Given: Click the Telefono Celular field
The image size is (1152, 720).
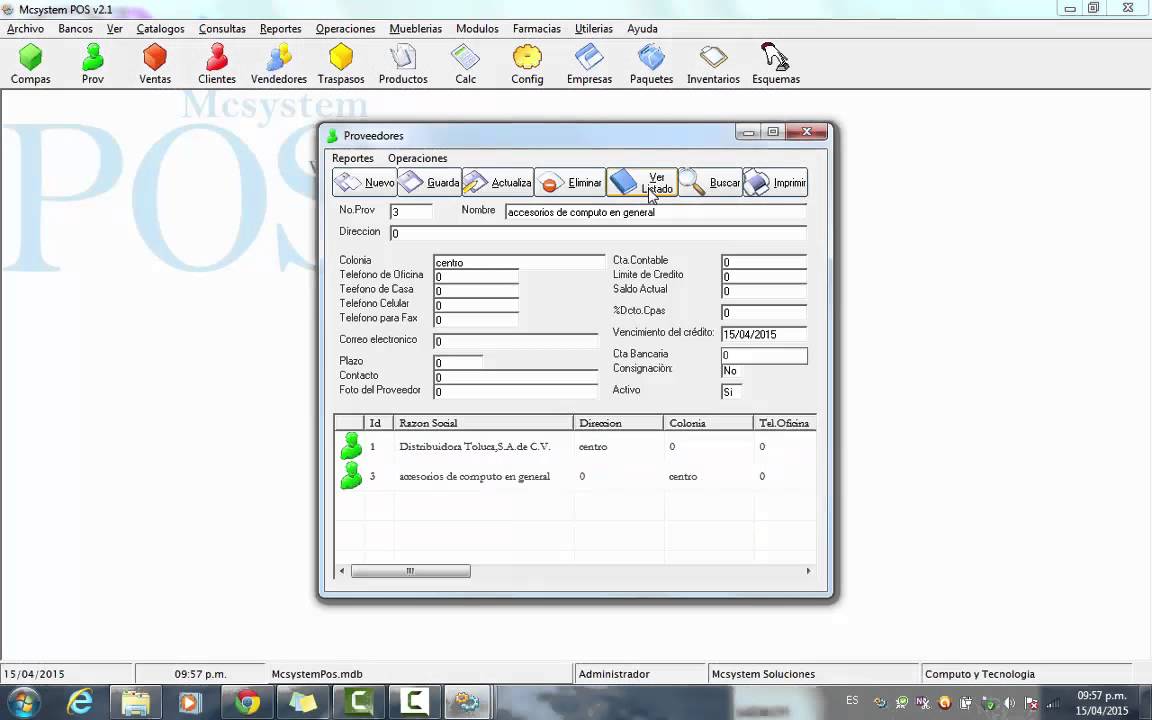Looking at the screenshot, I should (476, 305).
